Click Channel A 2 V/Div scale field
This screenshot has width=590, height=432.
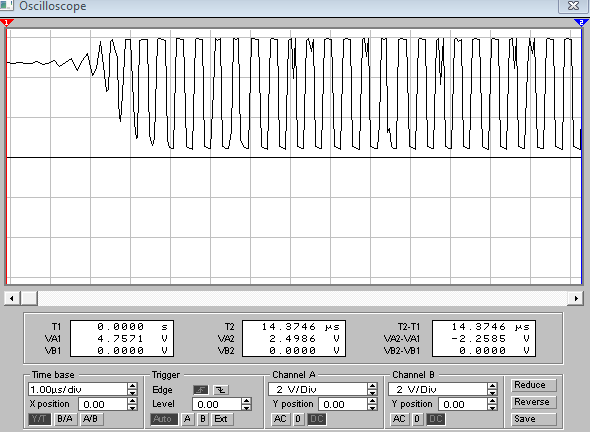click(x=318, y=389)
